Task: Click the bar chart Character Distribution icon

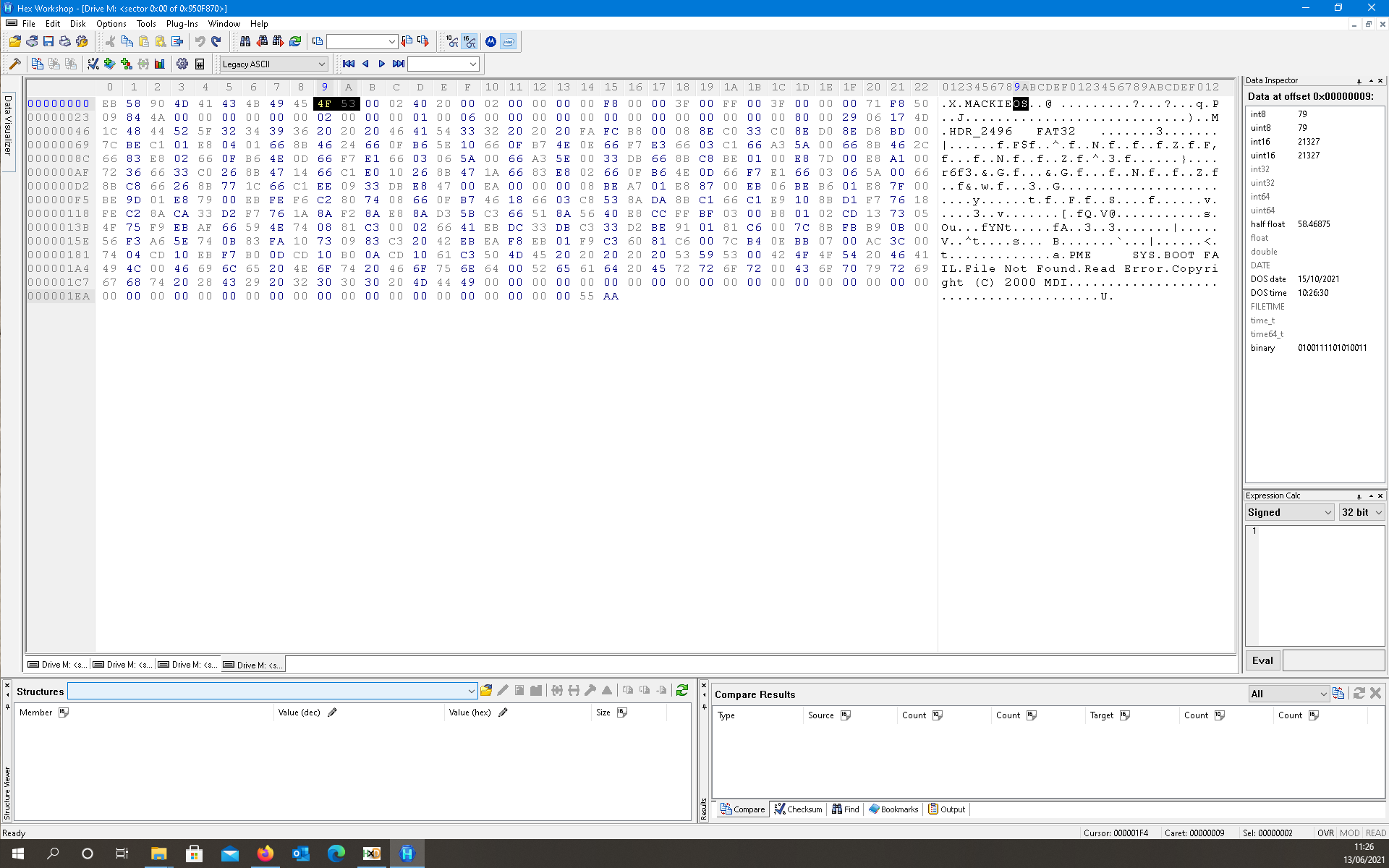Action: click(160, 64)
